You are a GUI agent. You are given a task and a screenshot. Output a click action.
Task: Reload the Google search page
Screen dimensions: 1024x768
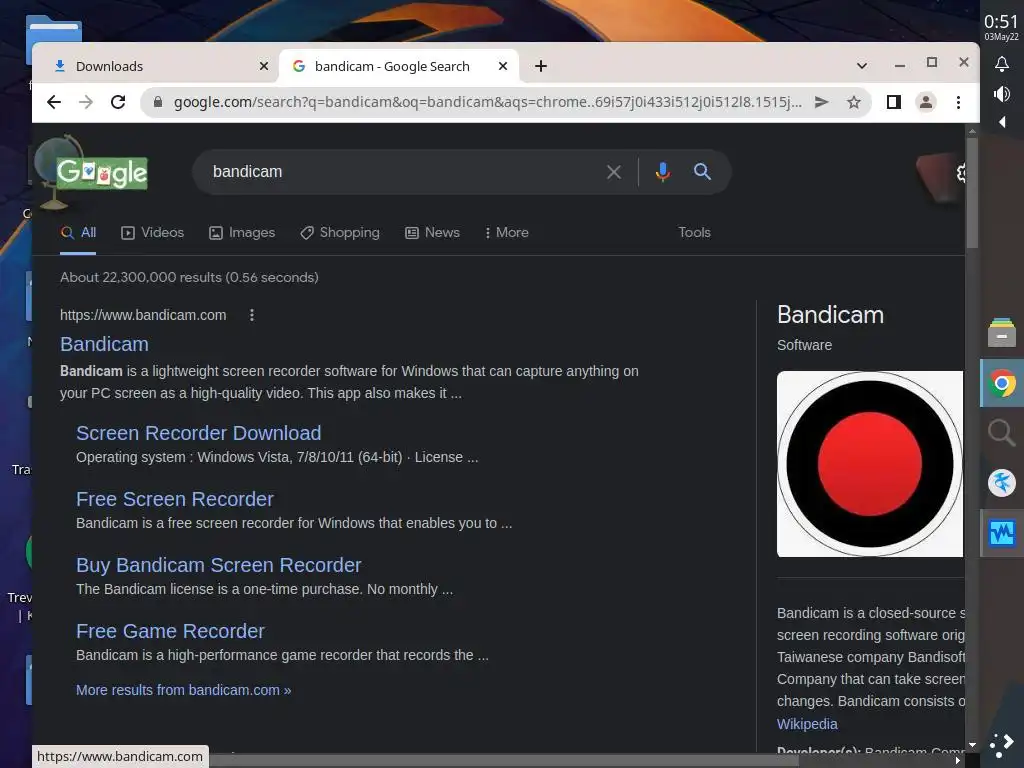pos(118,102)
